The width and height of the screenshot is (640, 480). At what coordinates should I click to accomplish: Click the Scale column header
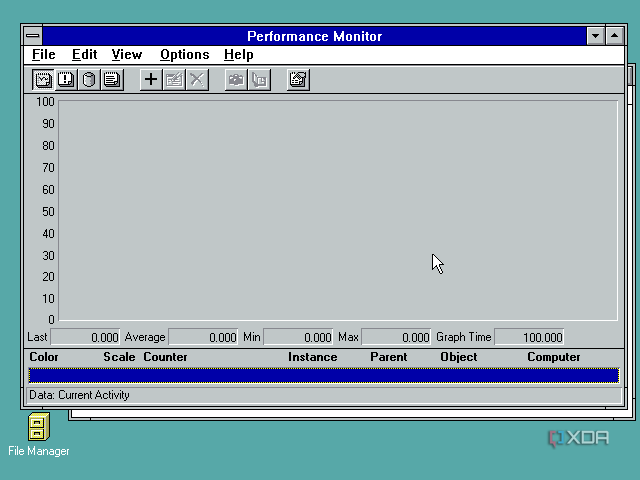[119, 357]
